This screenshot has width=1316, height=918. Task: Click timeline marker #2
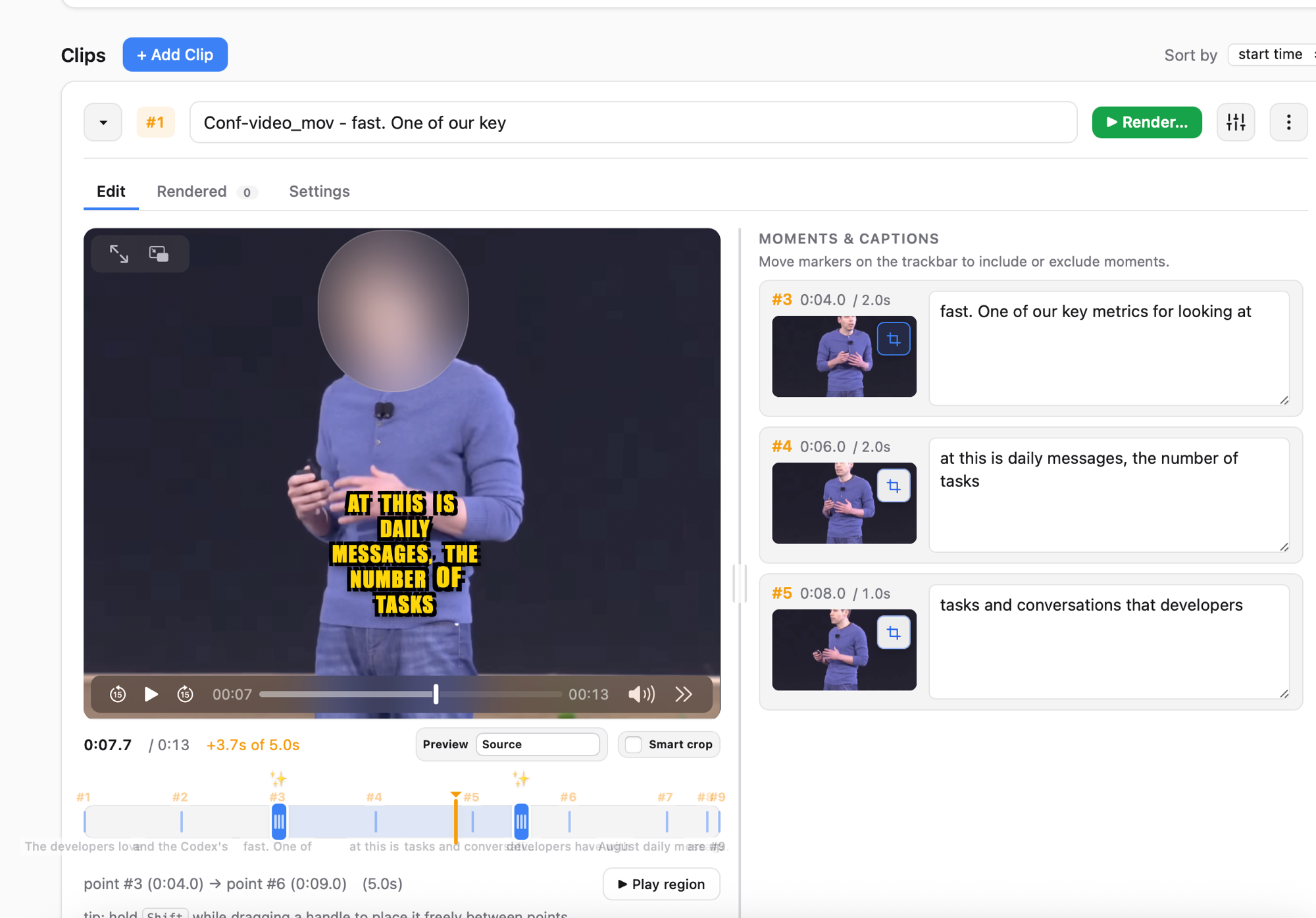point(182,821)
